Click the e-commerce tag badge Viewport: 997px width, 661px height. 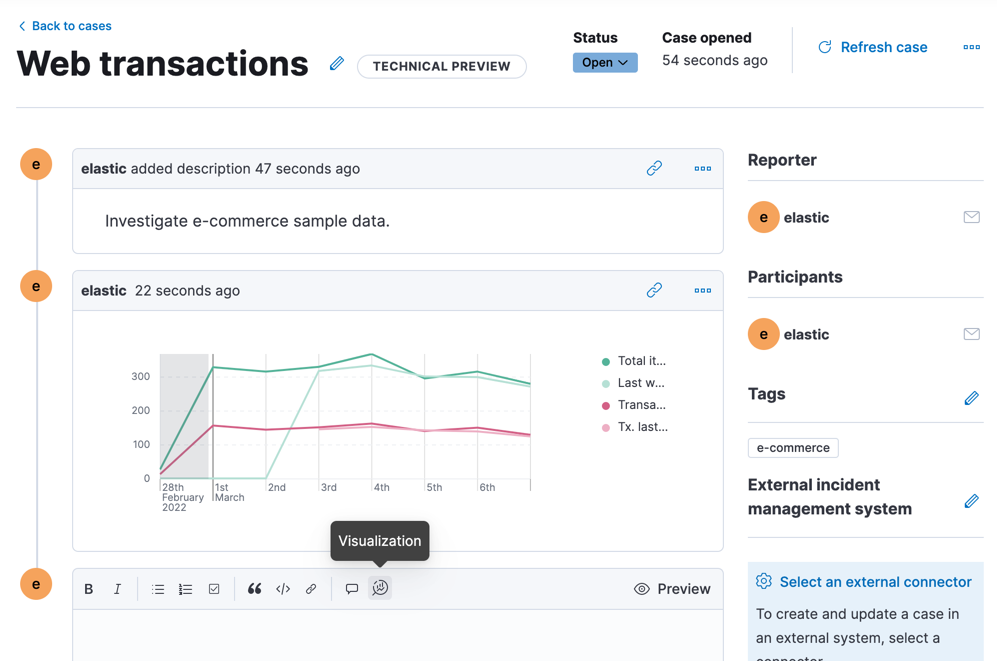coord(793,448)
